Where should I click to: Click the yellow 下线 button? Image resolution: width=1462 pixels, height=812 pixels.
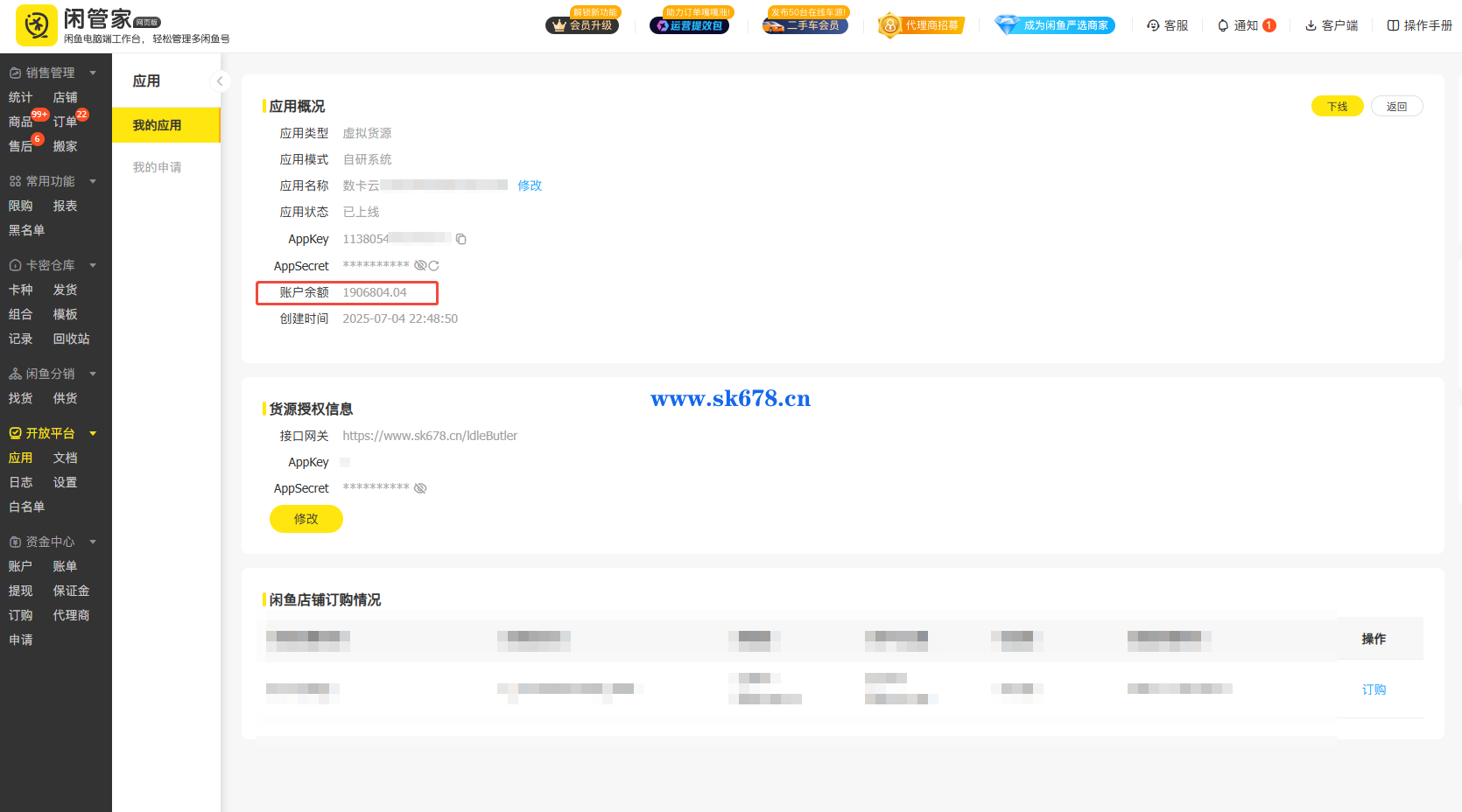(x=1337, y=107)
